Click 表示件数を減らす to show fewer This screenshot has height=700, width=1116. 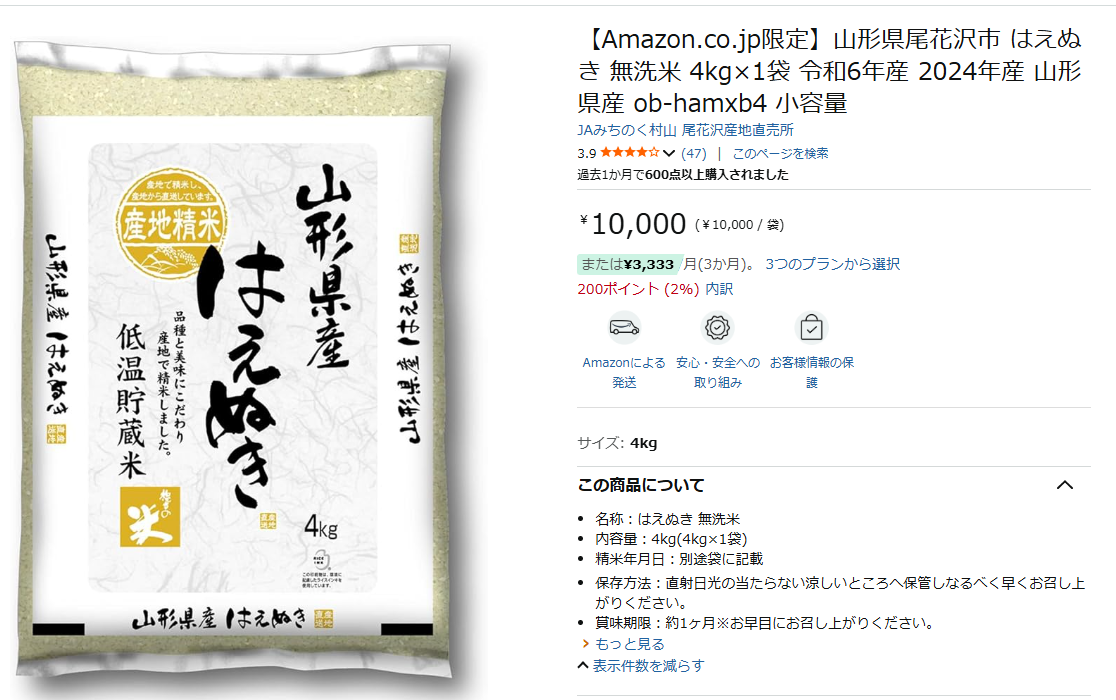pos(648,666)
